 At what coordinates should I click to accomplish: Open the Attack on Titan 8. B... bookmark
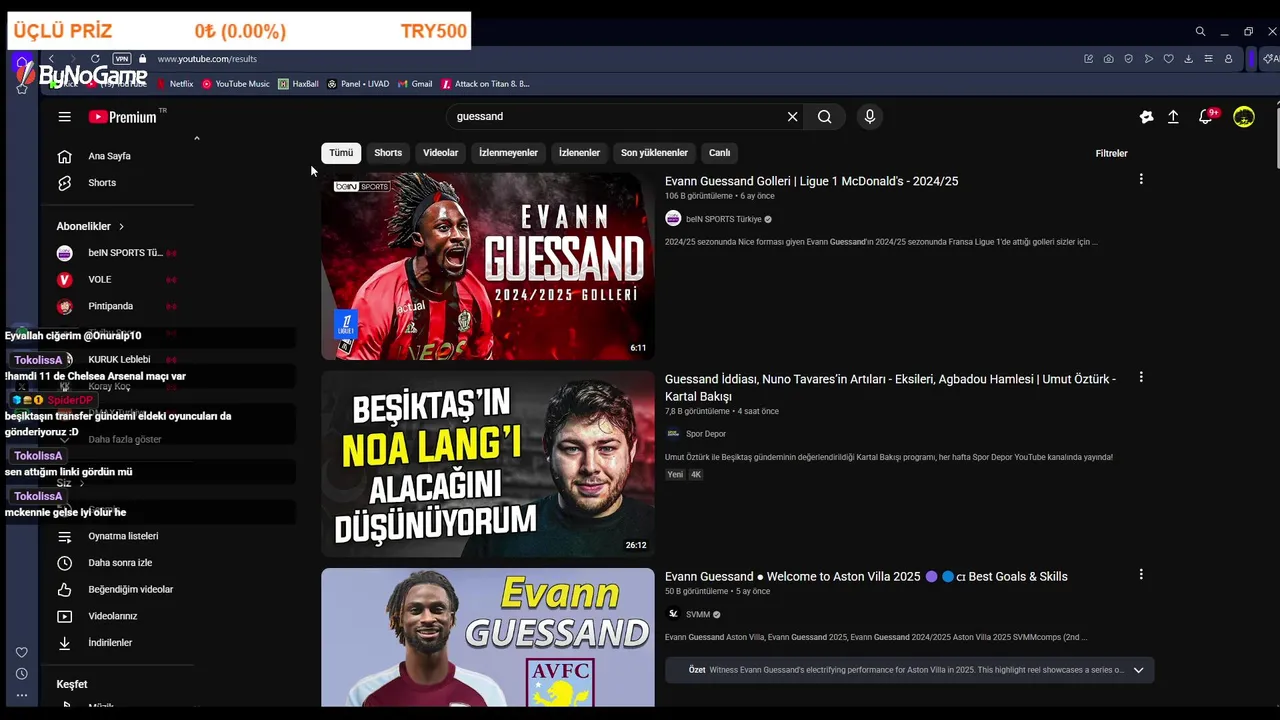[x=485, y=84]
